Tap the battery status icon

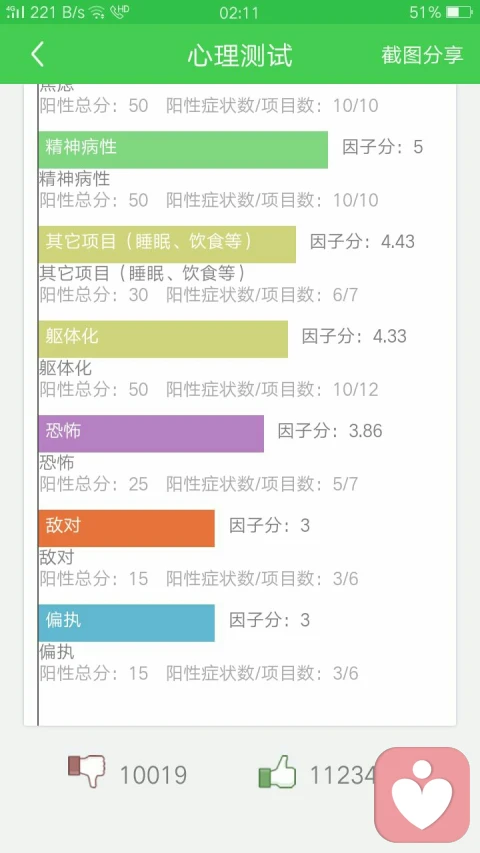click(x=458, y=12)
